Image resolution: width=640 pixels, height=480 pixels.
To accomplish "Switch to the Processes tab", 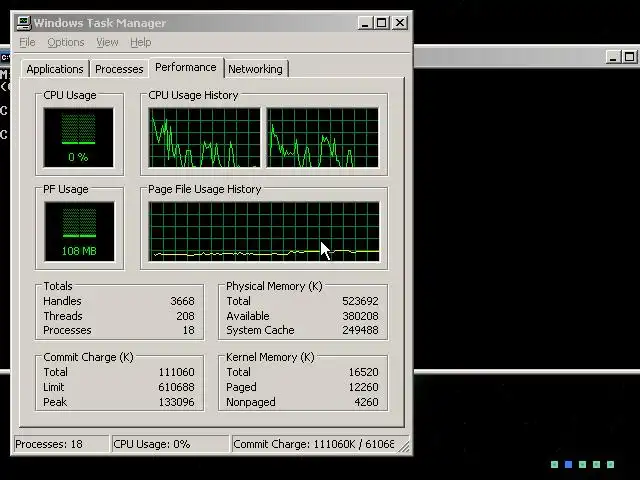I will [x=119, y=69].
